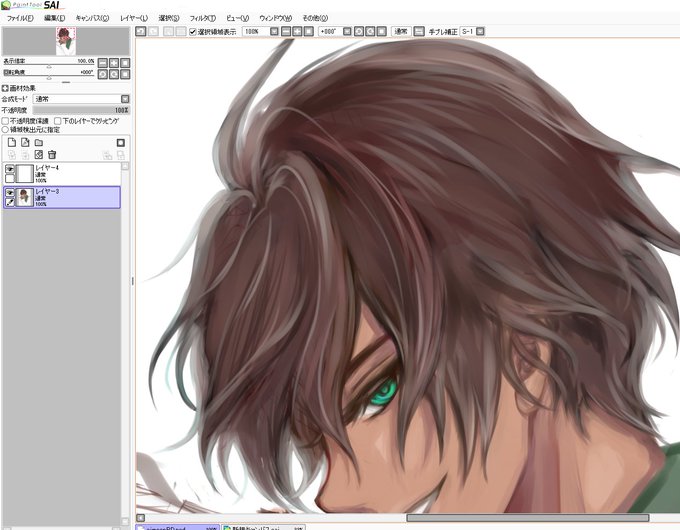
Task: Add a layer mask
Action: point(121,143)
